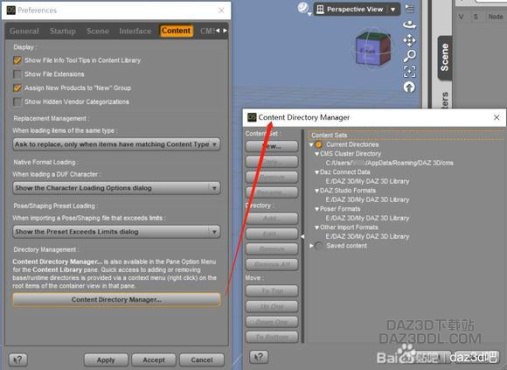Image resolution: width=507 pixels, height=370 pixels.
Task: Toggle Assign New Products to New Group
Action: (17, 88)
